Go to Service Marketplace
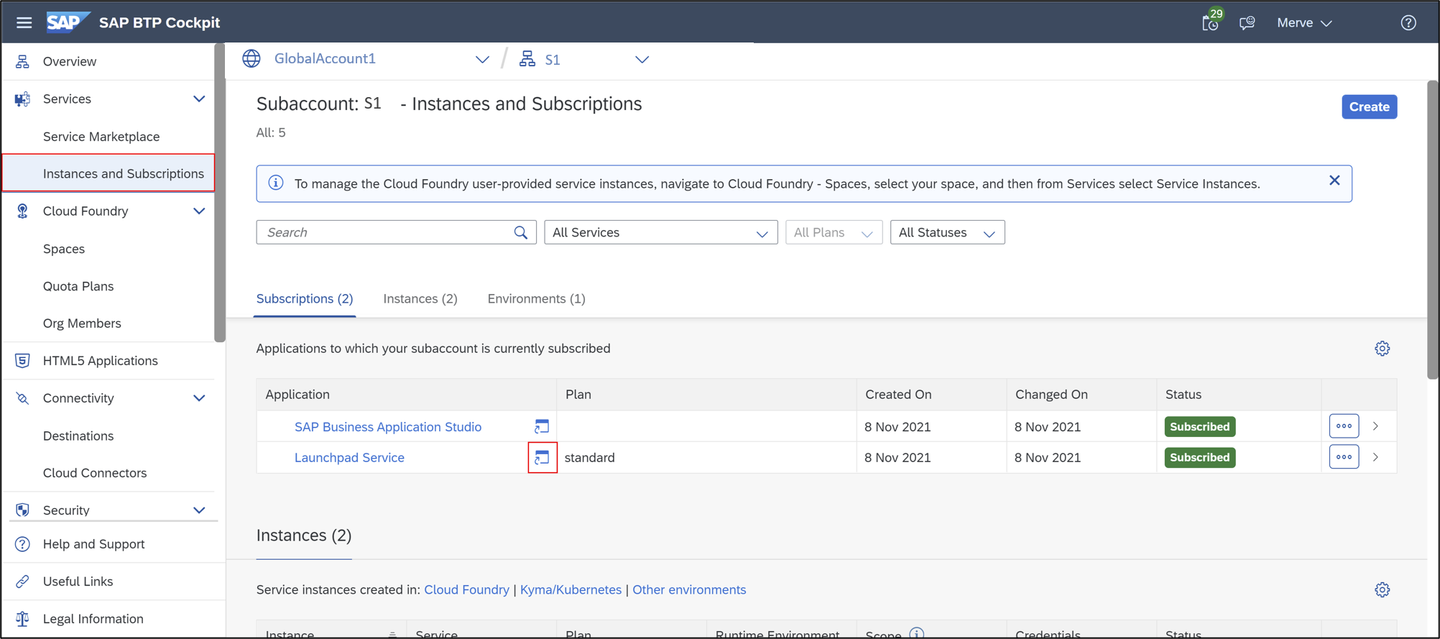The image size is (1440, 639). point(101,137)
